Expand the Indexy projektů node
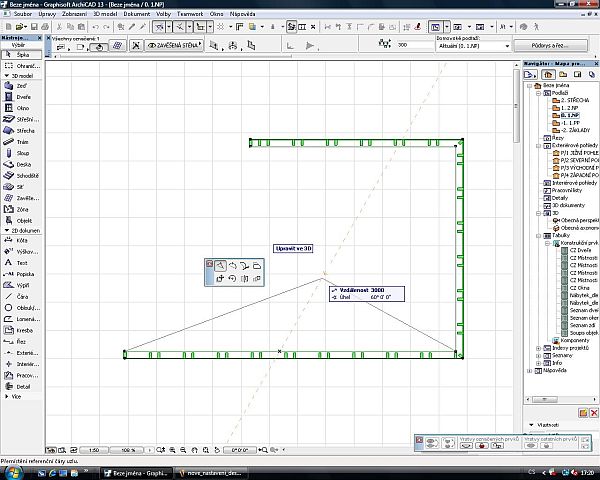The image size is (600, 480). click(x=539, y=348)
